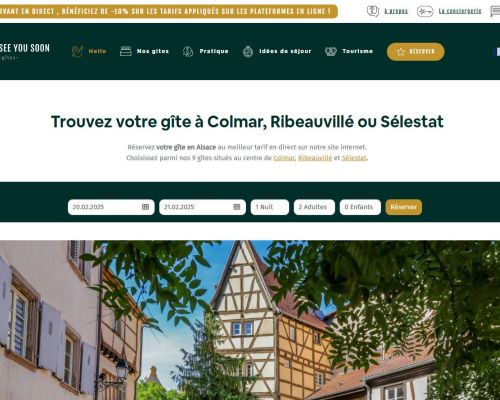Click the key icon beside La conciergerie

pos(425,11)
